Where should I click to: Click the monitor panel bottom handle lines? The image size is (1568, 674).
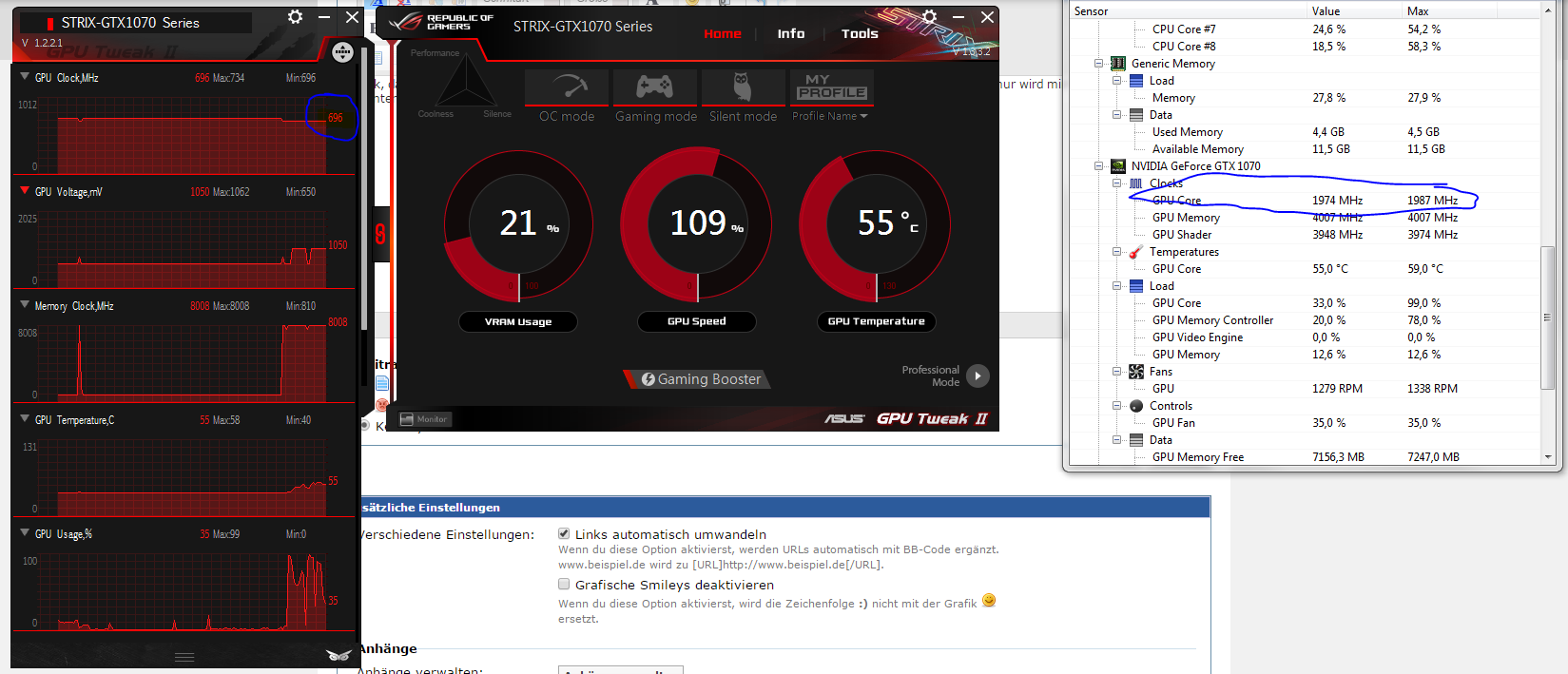tap(184, 657)
